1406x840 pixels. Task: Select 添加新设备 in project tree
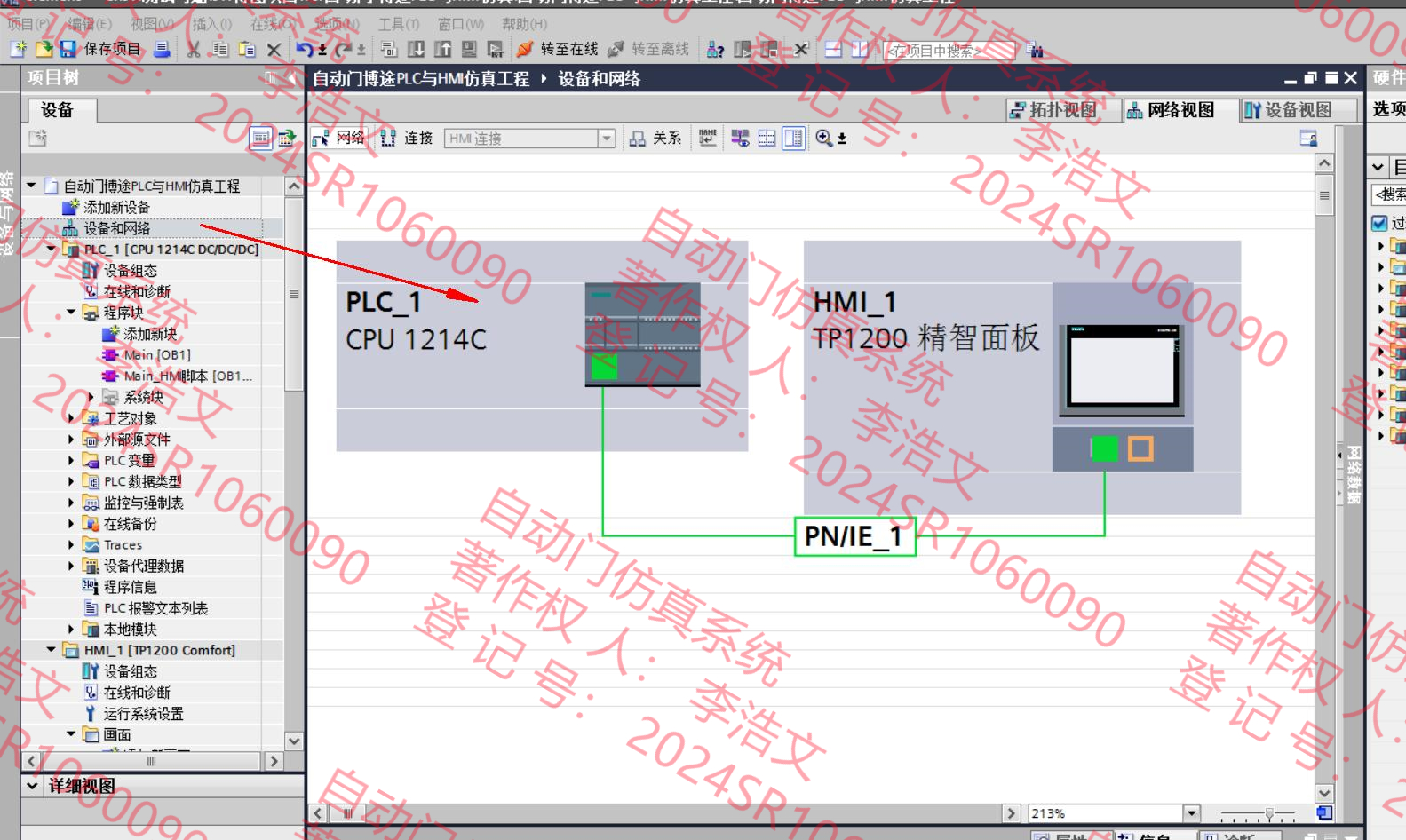(116, 207)
